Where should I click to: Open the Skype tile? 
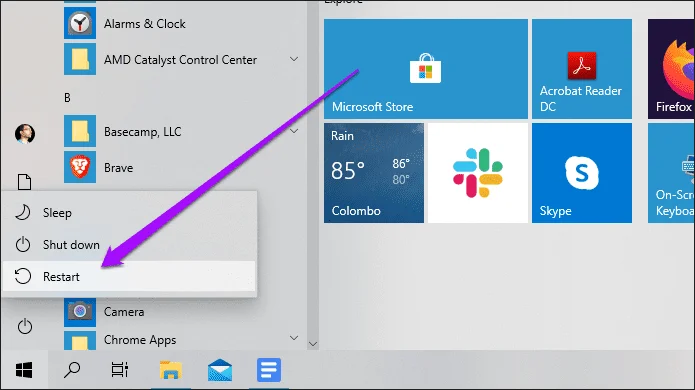pos(582,173)
